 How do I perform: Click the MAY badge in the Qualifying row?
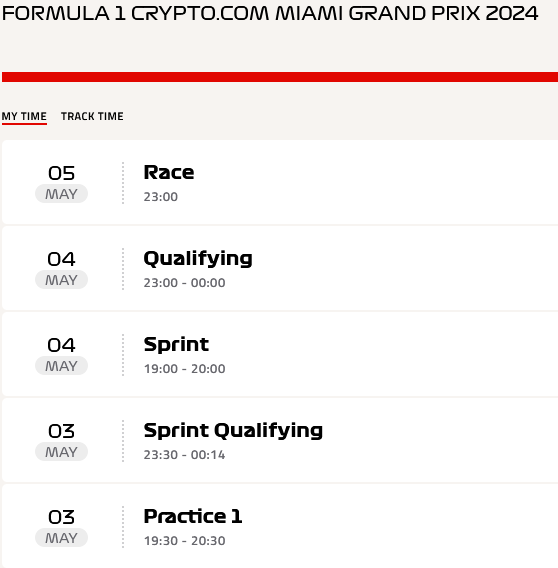[61, 280]
